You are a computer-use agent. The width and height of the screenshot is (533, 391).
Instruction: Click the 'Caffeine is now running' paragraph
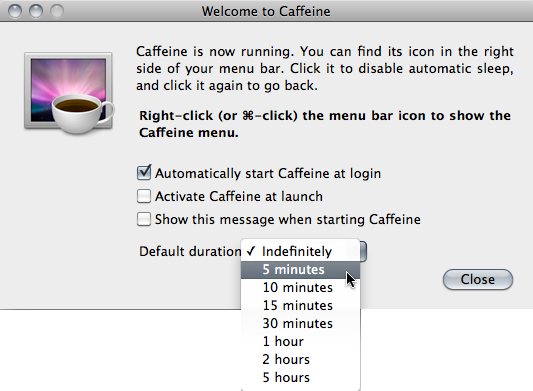pyautogui.click(x=325, y=68)
